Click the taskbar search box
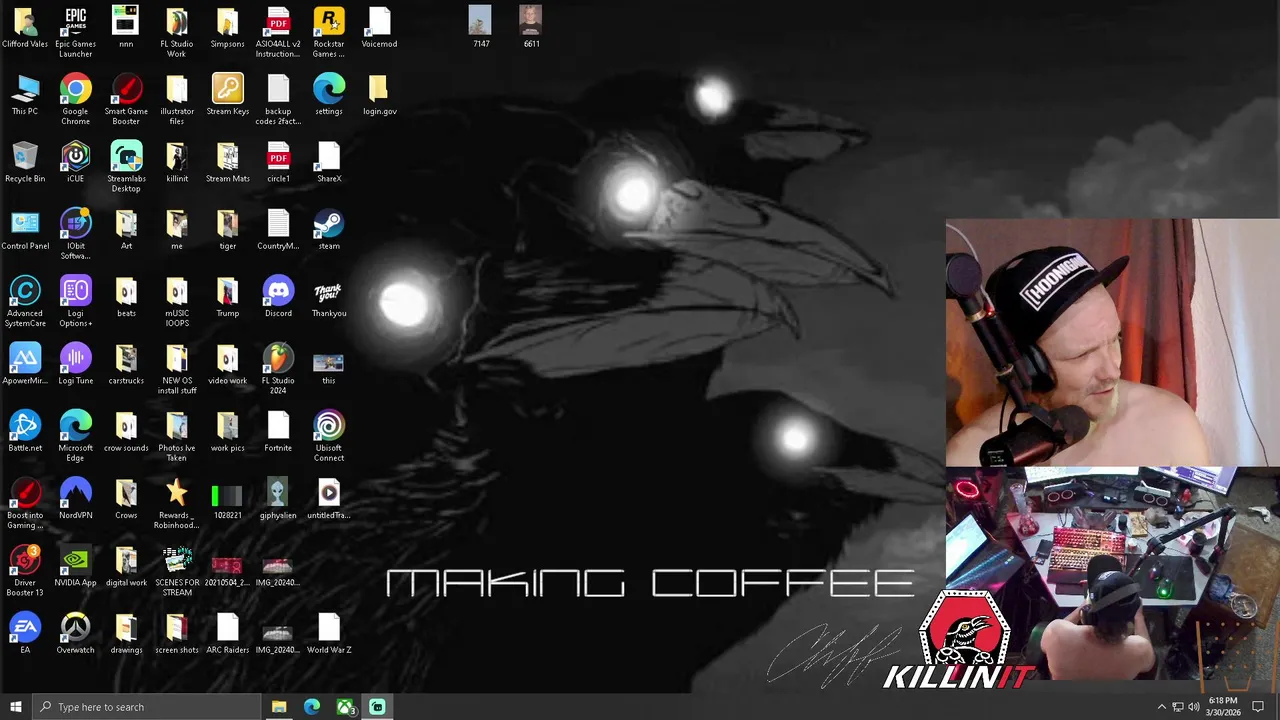This screenshot has width=1280, height=720. (x=146, y=707)
